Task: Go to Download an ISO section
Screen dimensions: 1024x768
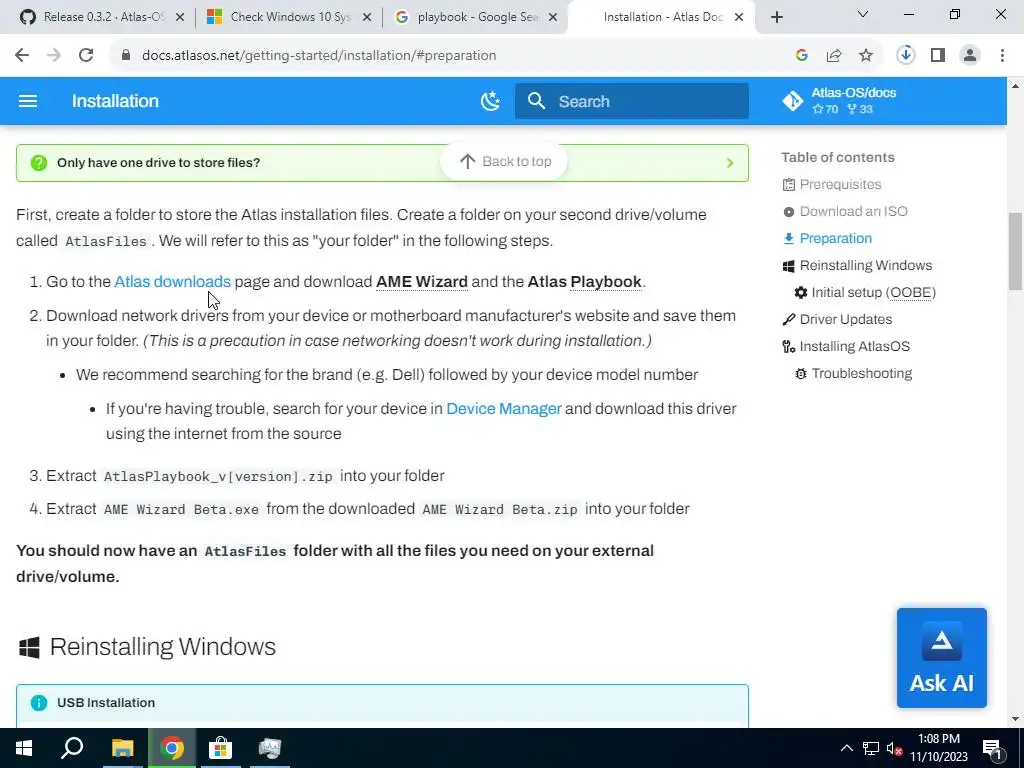Action: (853, 212)
